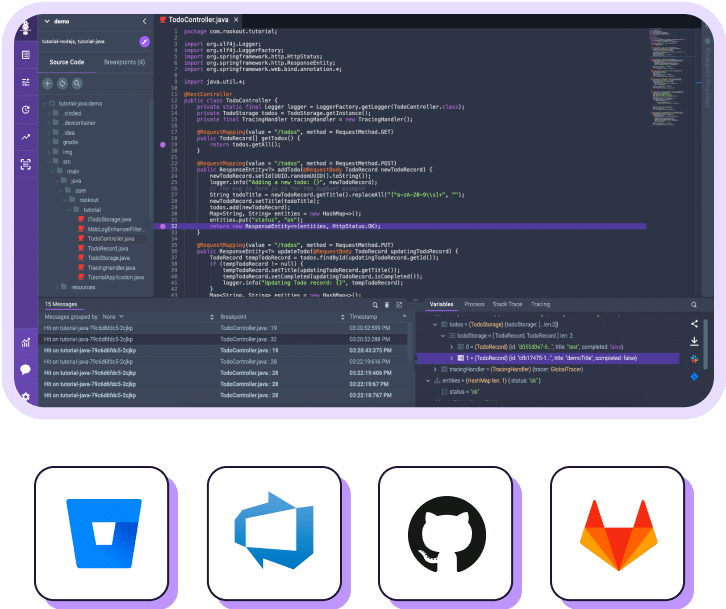
Task: Collapse the sidebar panel with the left arrow
Action: pos(144,21)
